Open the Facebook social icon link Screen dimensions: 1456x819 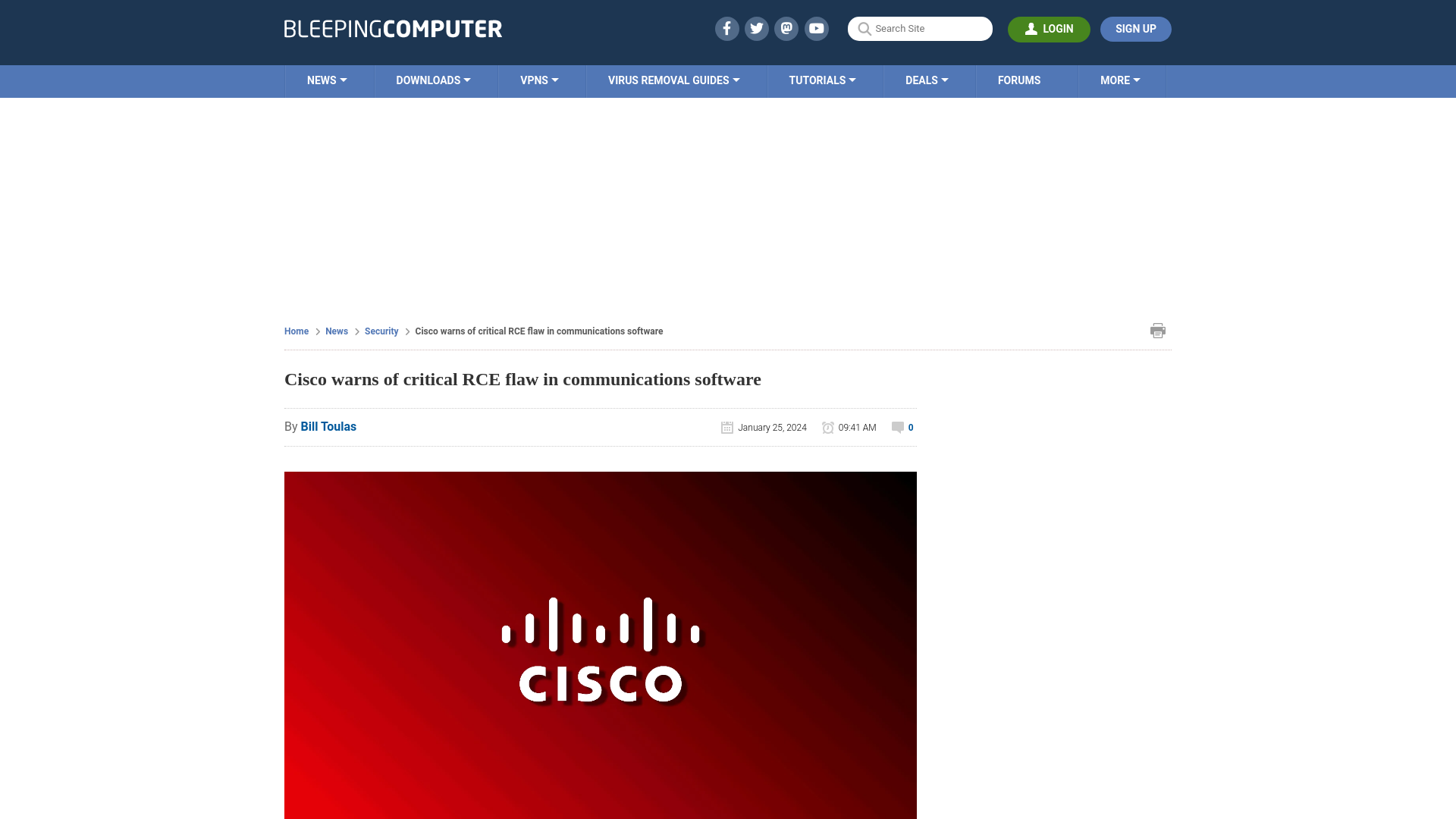(x=727, y=28)
